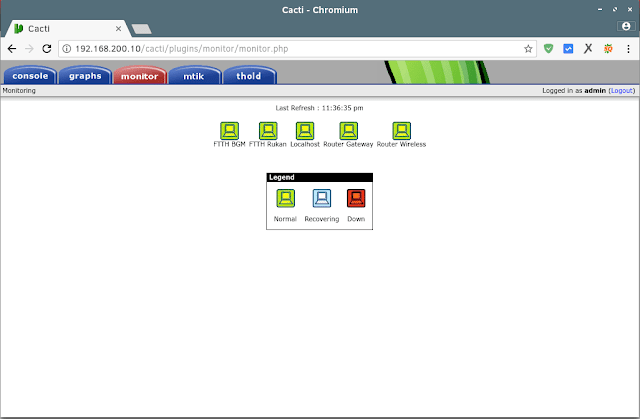Close the Chromium window

tap(630, 9)
